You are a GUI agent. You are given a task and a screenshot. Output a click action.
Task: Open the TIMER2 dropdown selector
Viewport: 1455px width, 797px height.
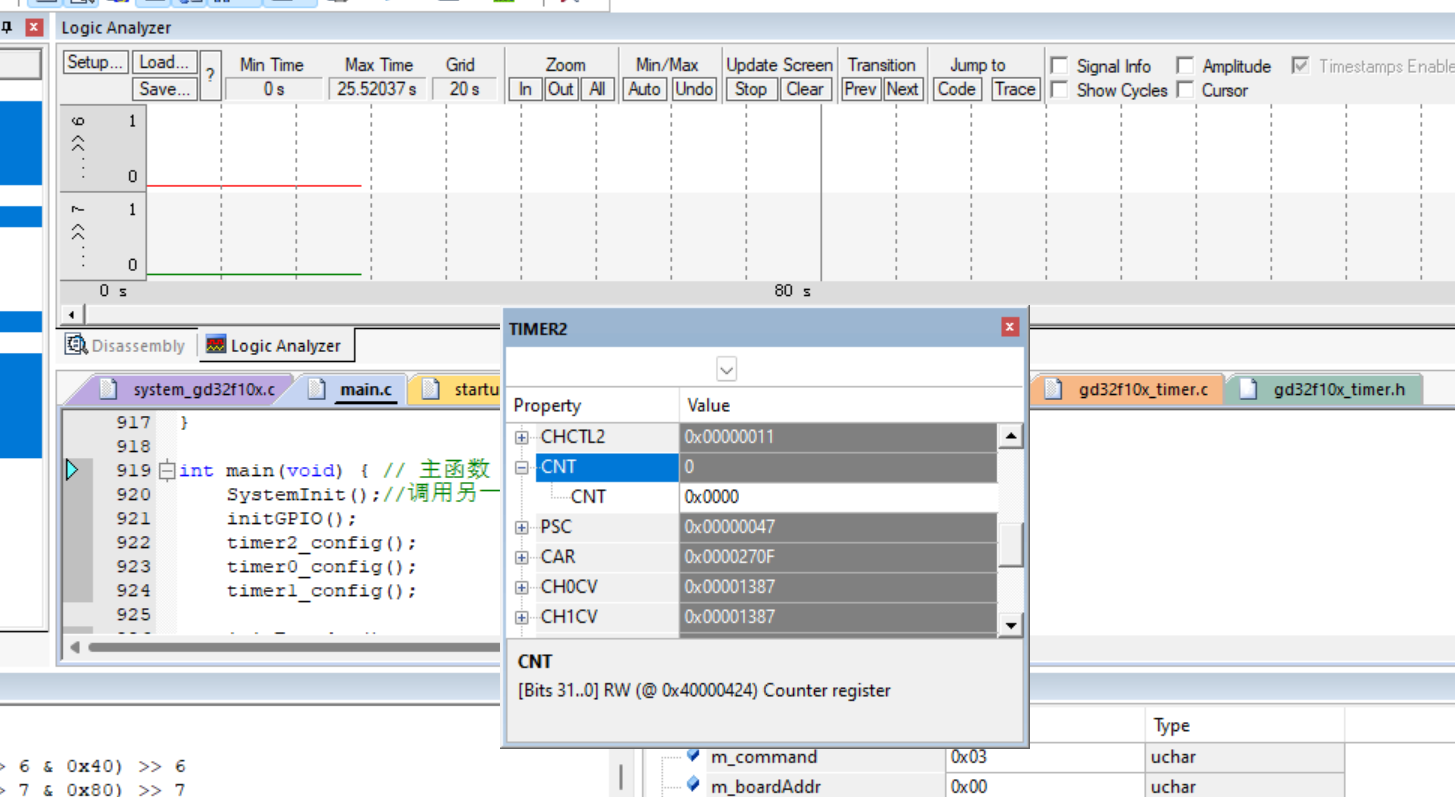coord(726,369)
